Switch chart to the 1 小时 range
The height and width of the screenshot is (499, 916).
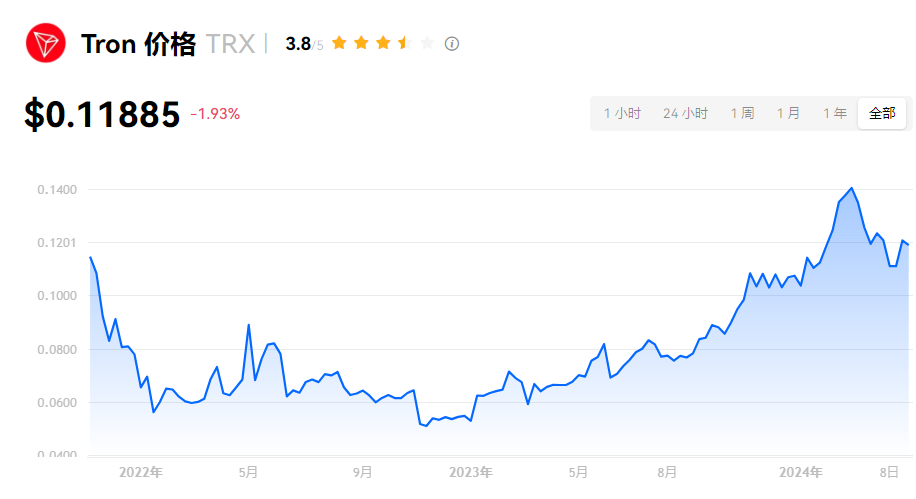point(622,114)
